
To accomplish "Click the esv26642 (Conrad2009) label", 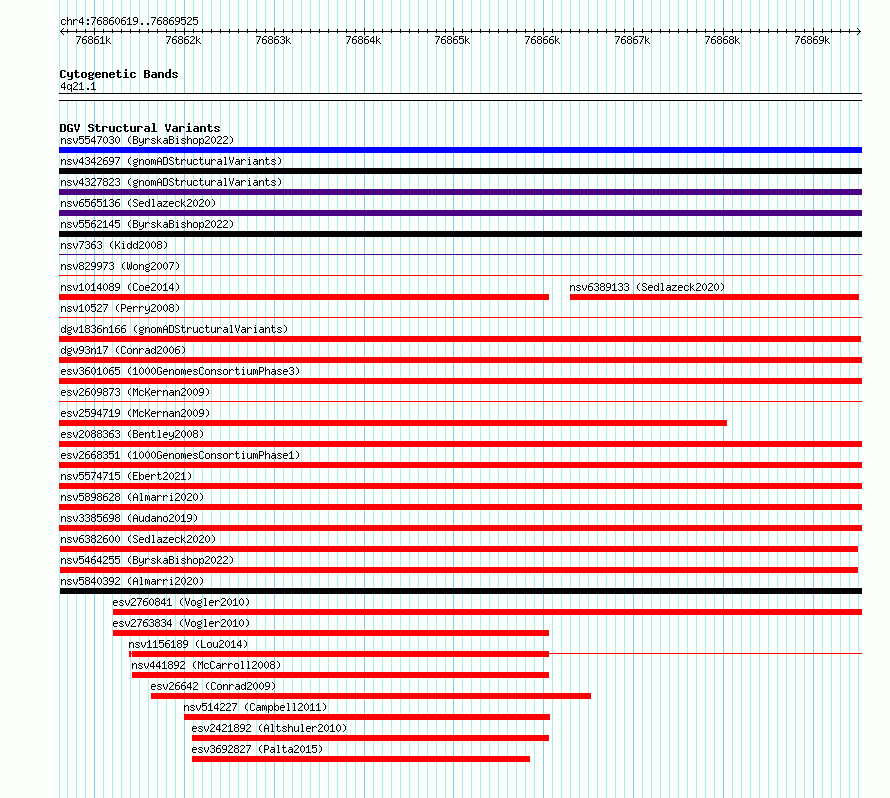I will click(x=213, y=686).
